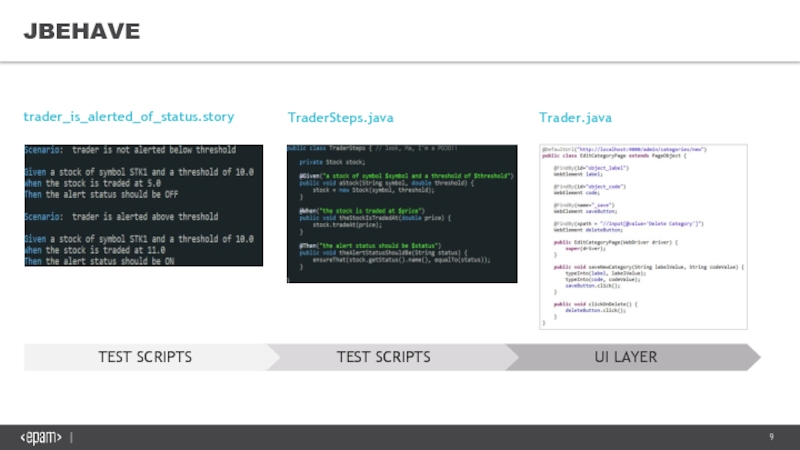
Task: Click the UI LAYER arrow
Action: (x=626, y=357)
